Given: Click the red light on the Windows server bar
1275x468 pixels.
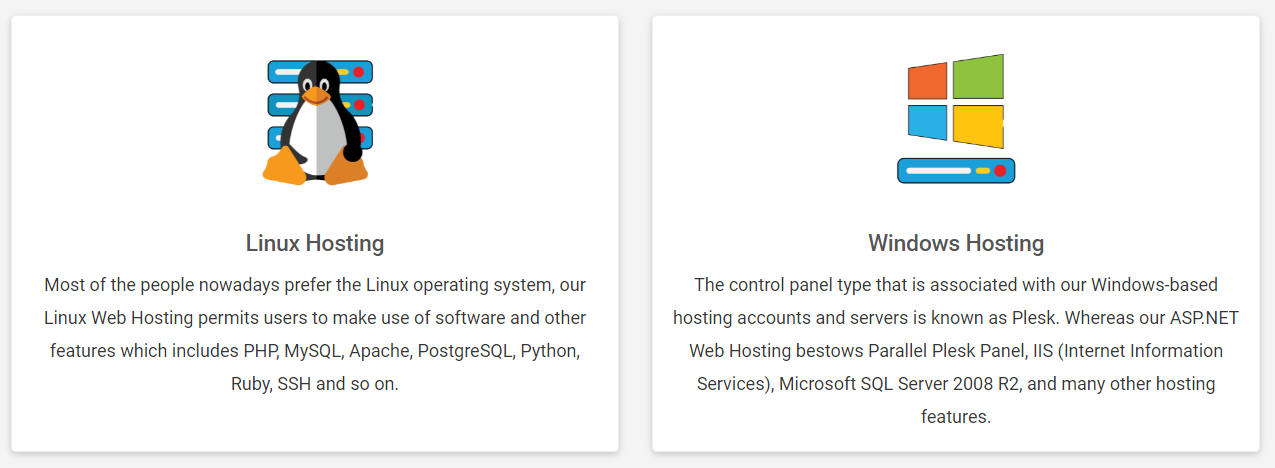Looking at the screenshot, I should (x=1000, y=171).
